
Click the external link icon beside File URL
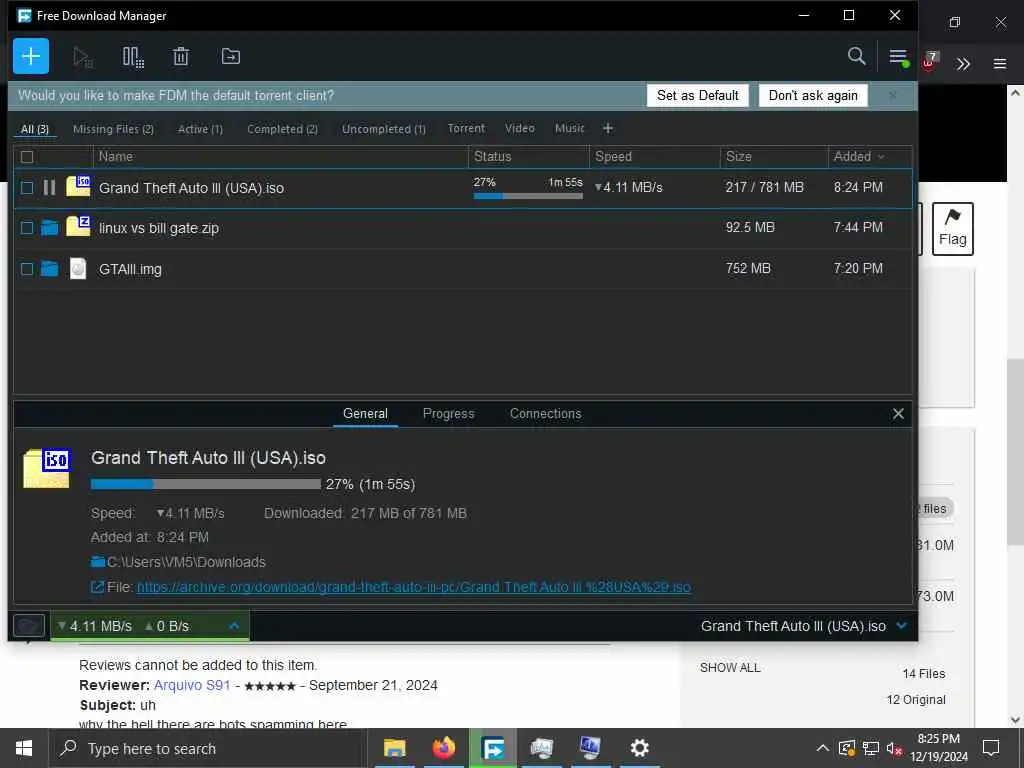click(97, 587)
